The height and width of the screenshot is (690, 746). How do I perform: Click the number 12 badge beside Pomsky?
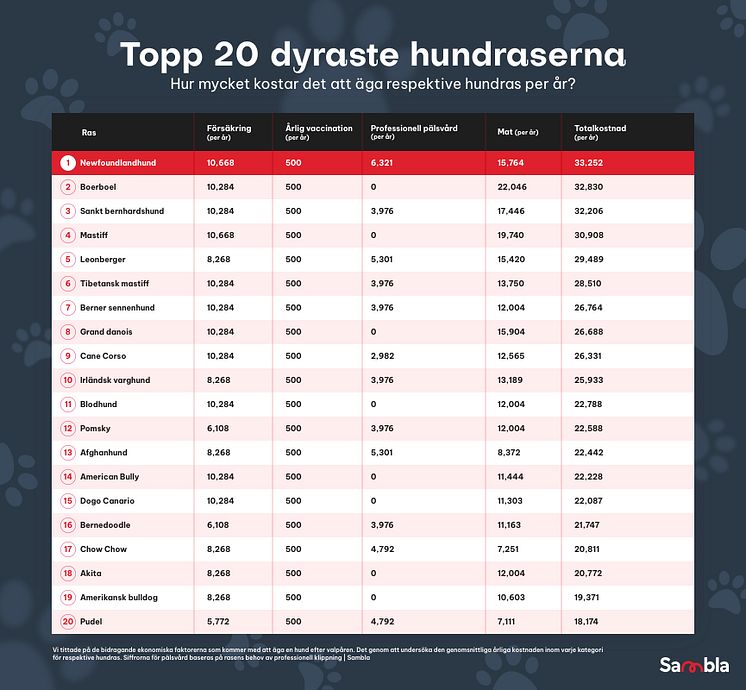click(68, 428)
